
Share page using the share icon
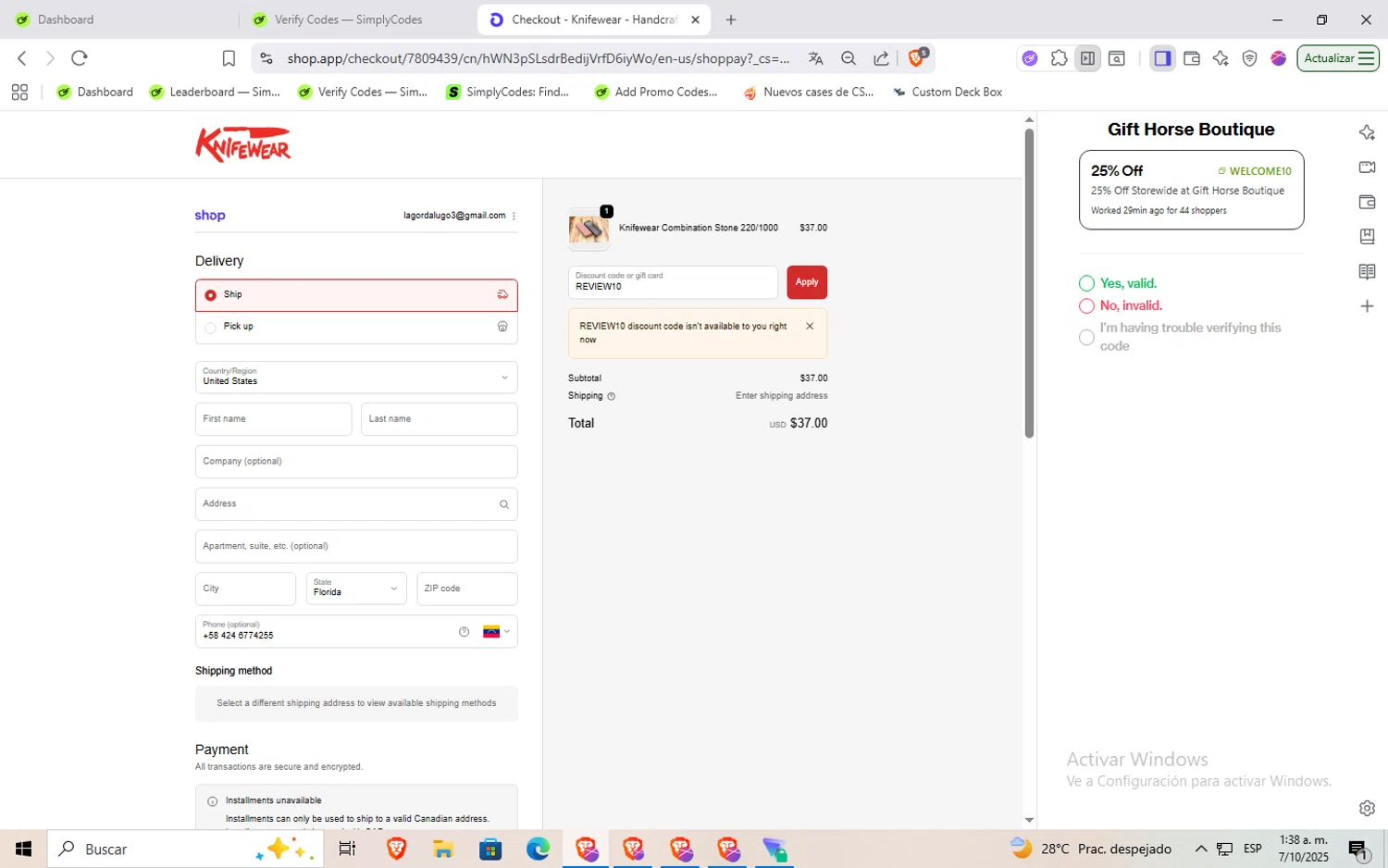tap(881, 58)
